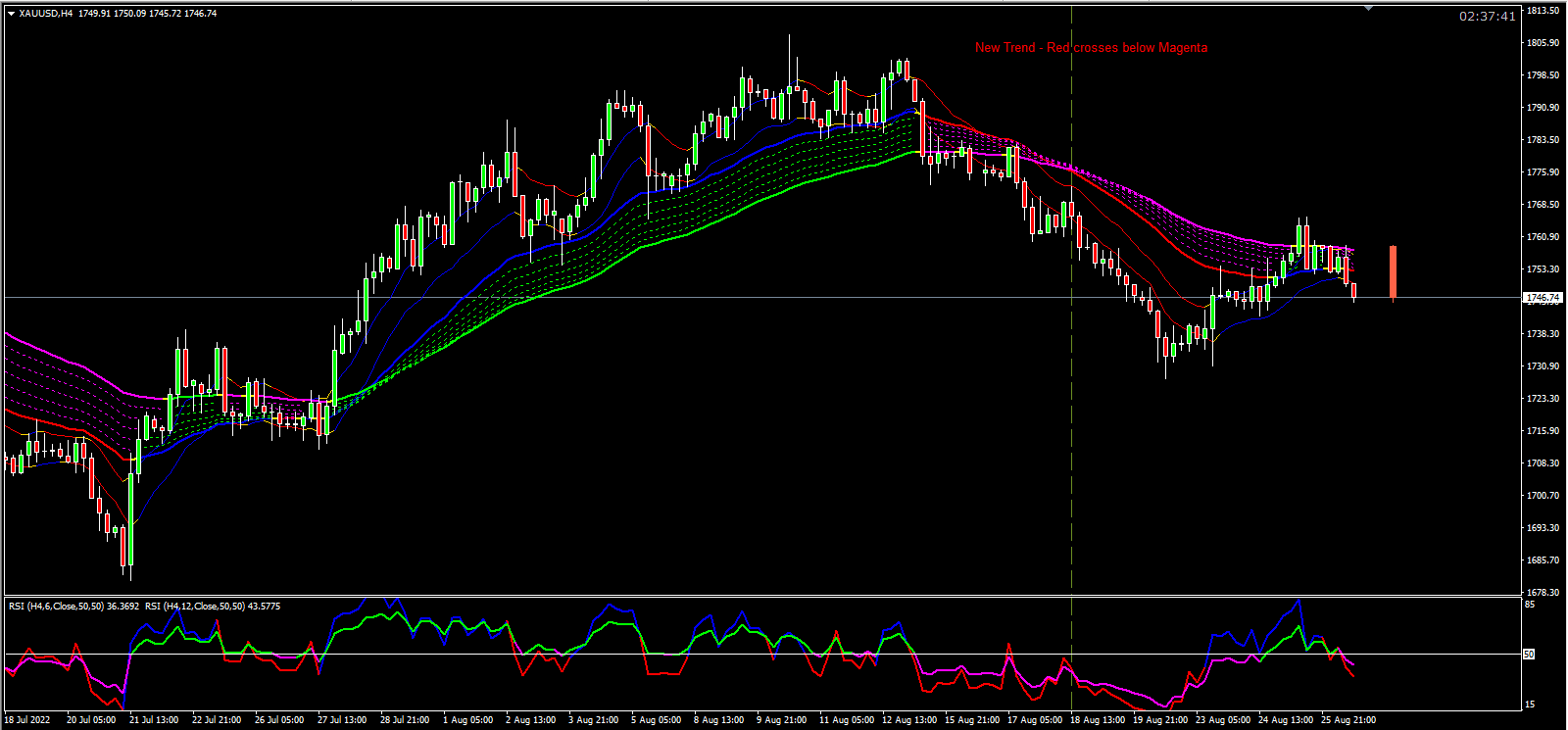Click the close value 1746.74 in chart header
This screenshot has height=730, width=1568.
click(201, 14)
